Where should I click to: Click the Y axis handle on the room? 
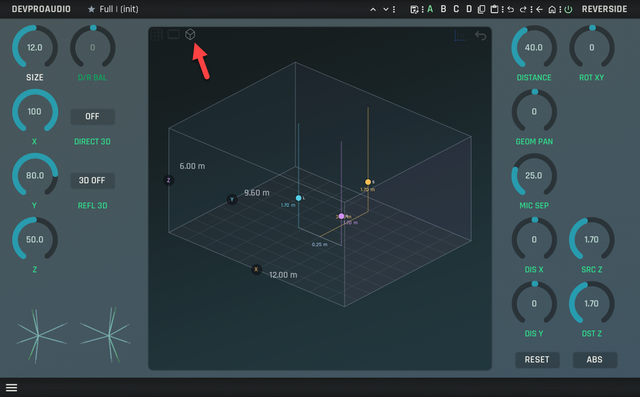232,200
